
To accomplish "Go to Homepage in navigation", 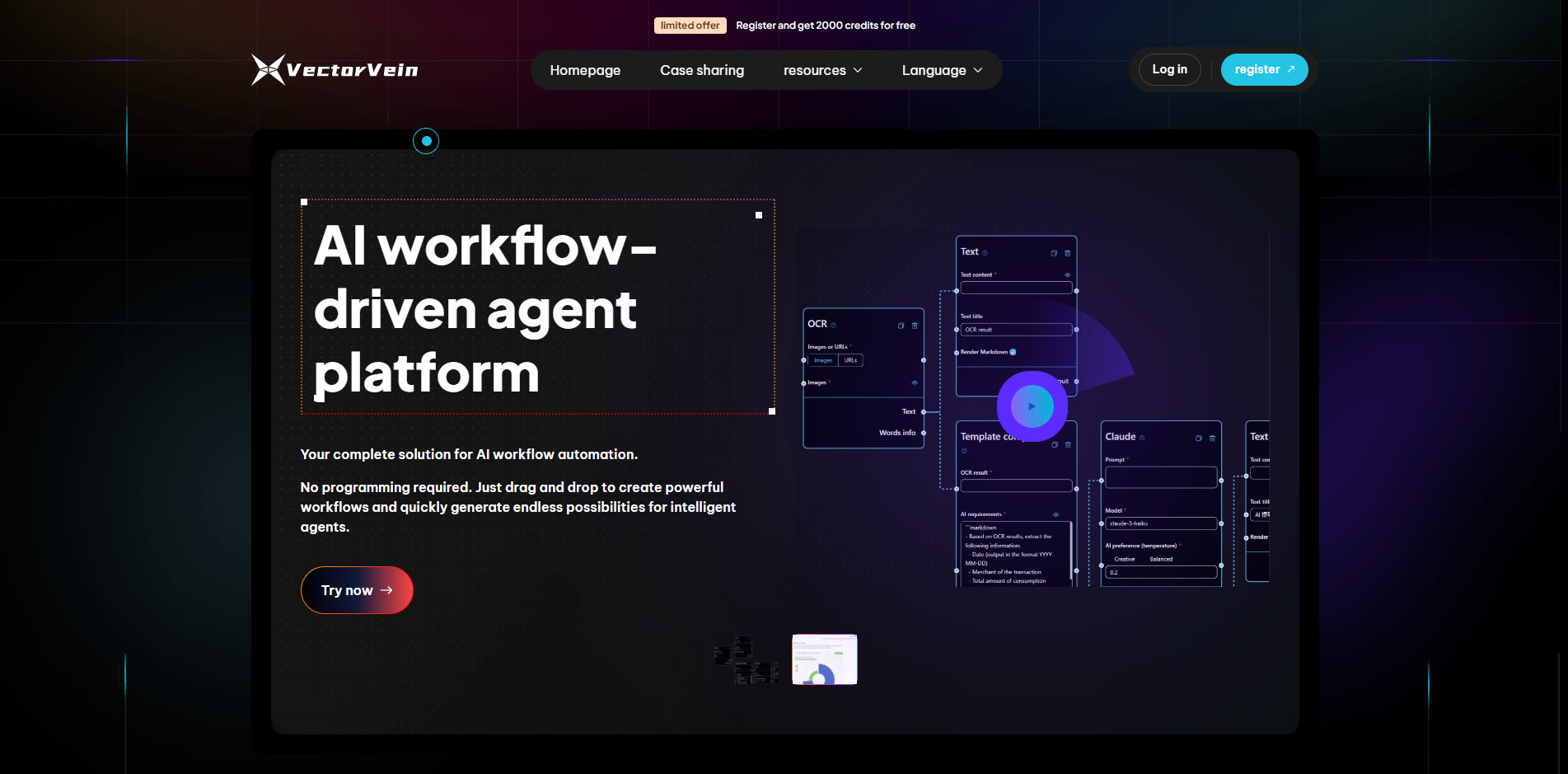I will pos(585,70).
